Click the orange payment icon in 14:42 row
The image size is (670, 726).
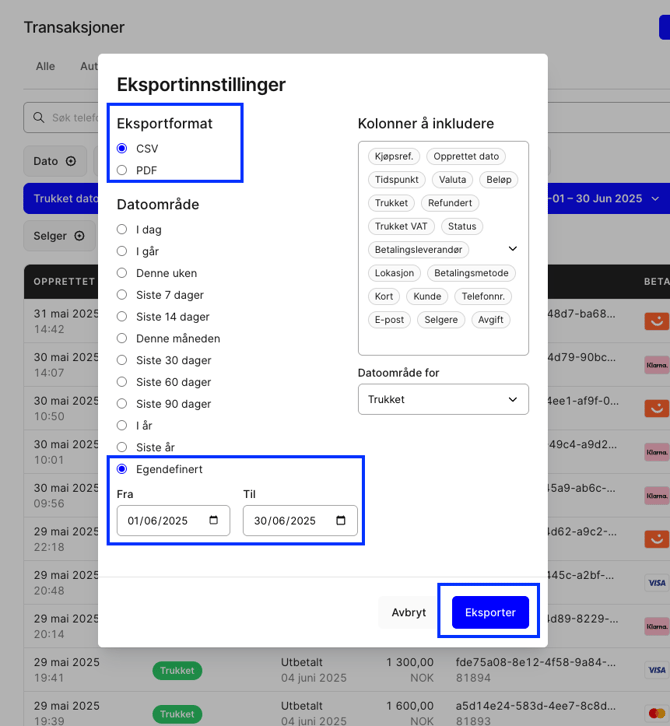pyautogui.click(x=657, y=321)
